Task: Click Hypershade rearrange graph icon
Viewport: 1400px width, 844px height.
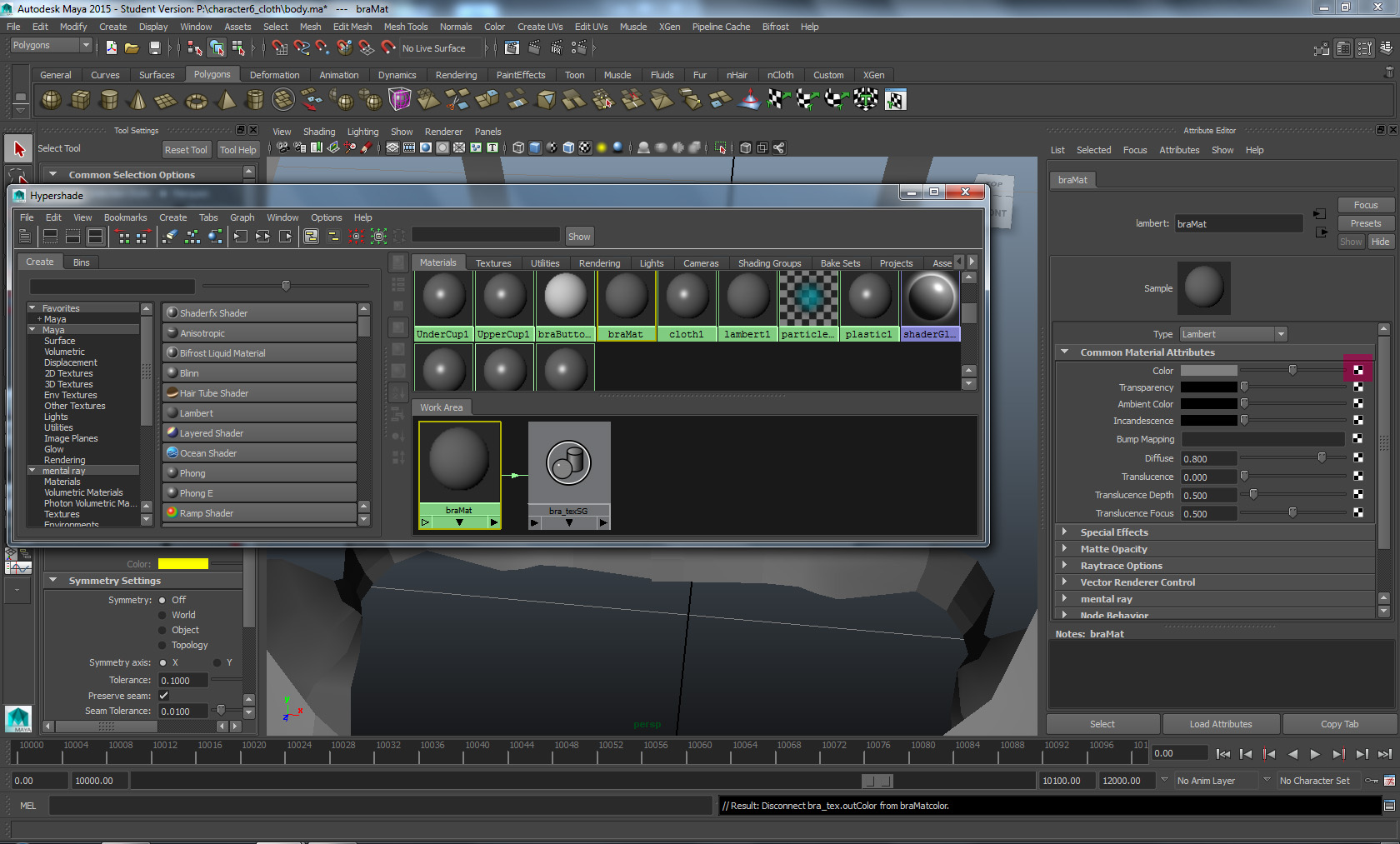Action: coord(192,237)
